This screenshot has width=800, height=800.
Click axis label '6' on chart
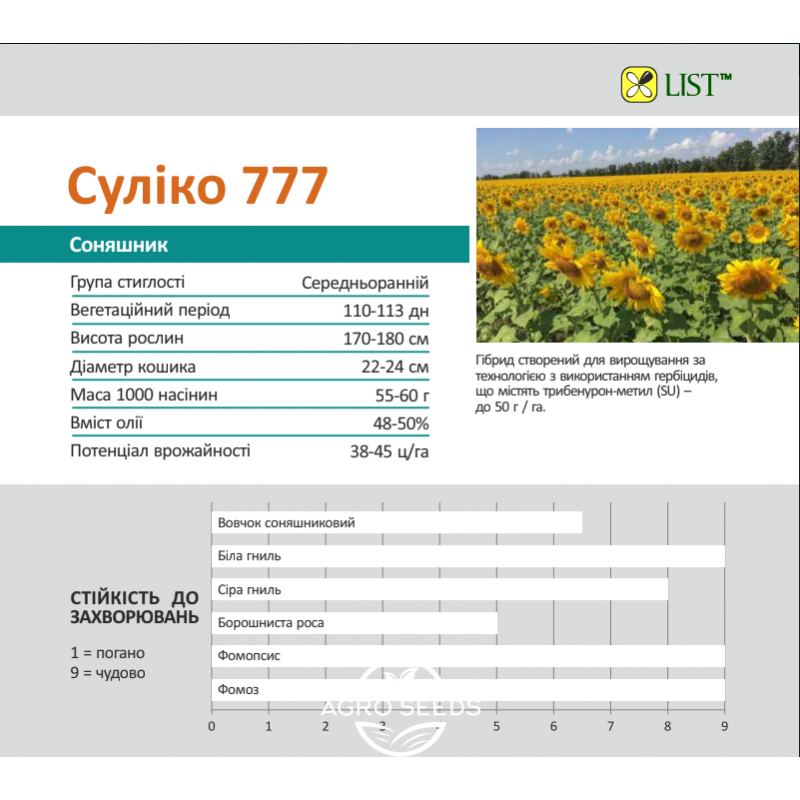pyautogui.click(x=554, y=727)
